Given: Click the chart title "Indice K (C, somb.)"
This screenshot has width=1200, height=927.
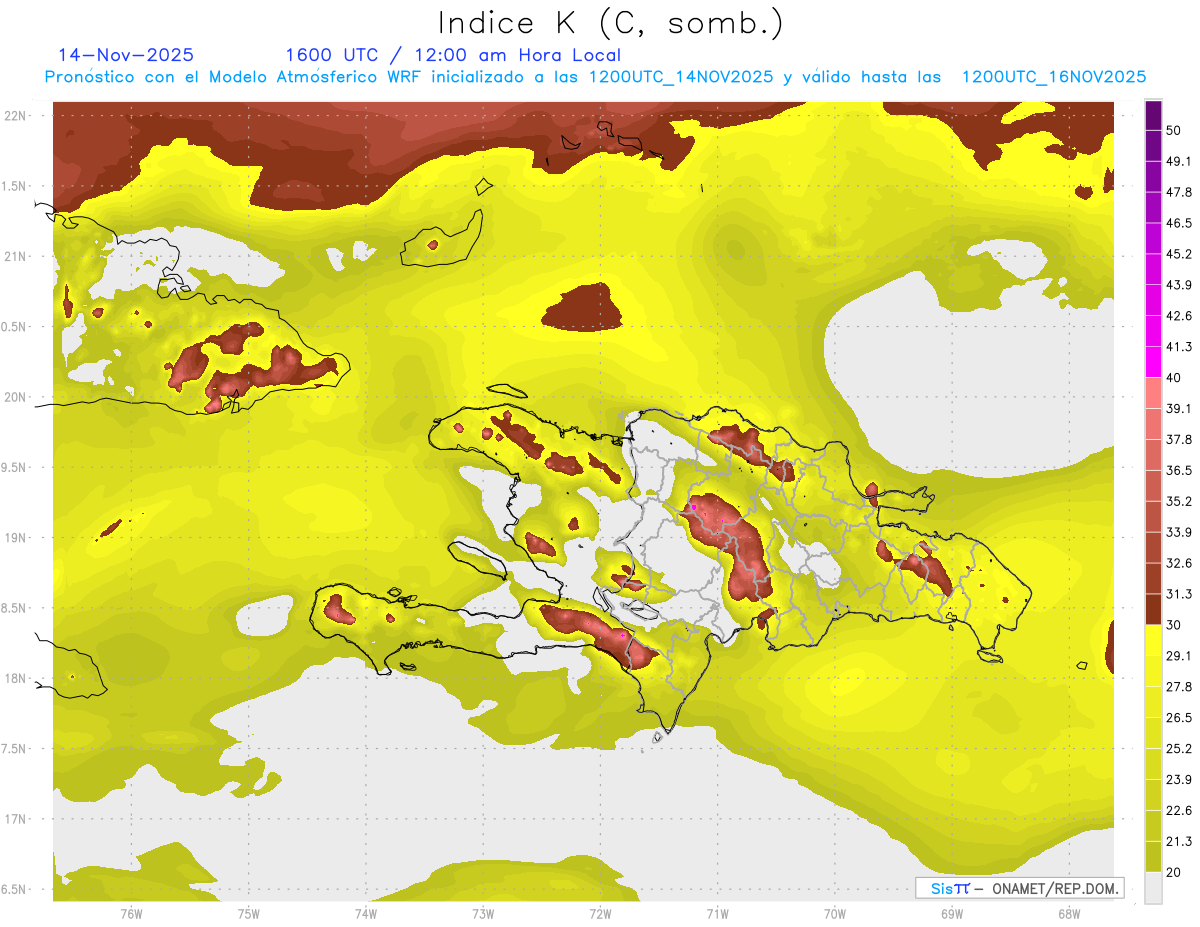Looking at the screenshot, I should pyautogui.click(x=611, y=23).
